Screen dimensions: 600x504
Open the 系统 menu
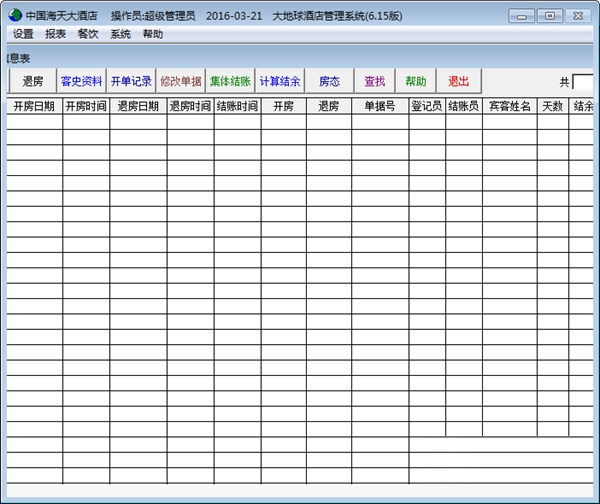(x=121, y=34)
